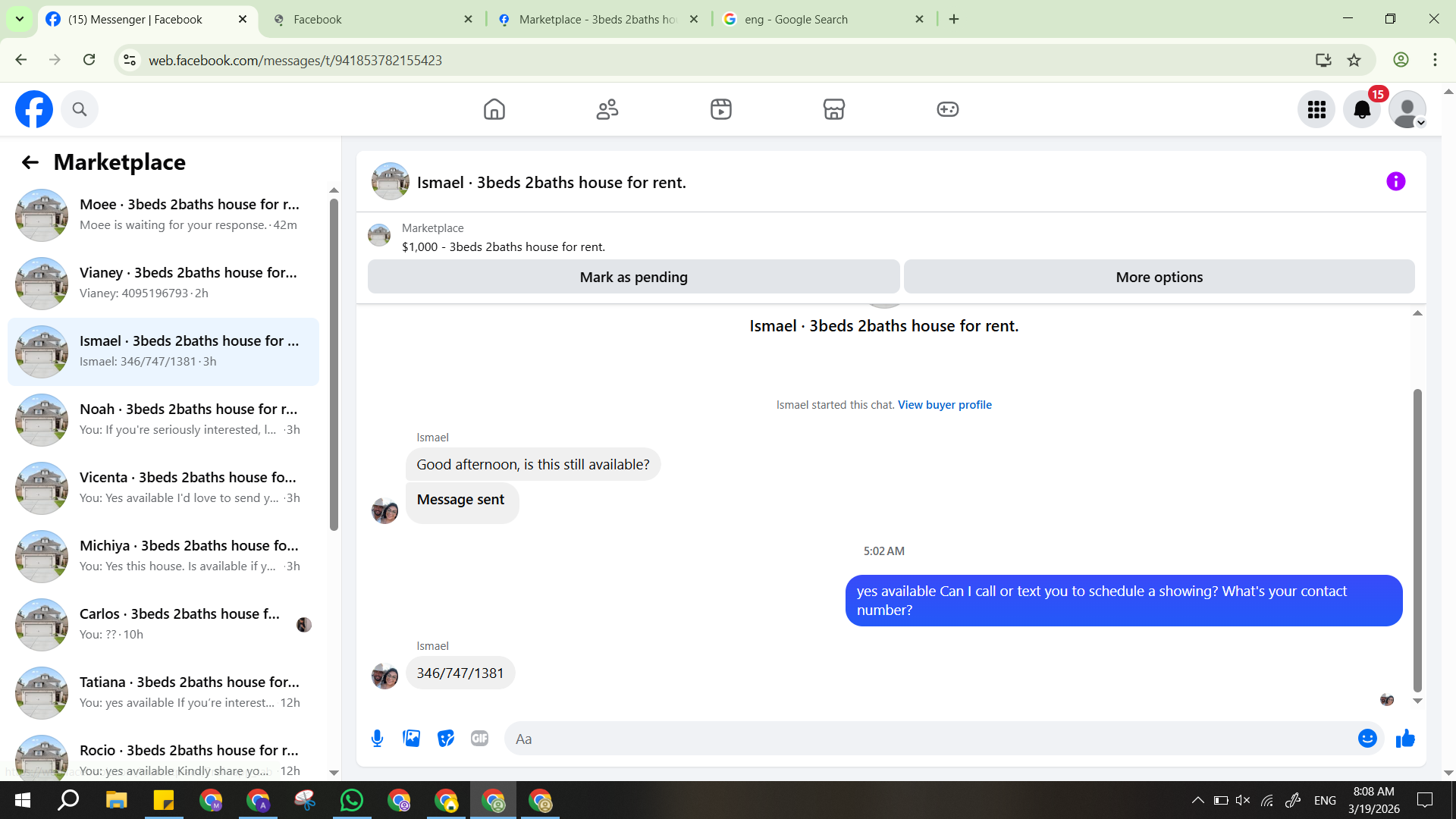Send a thumbs up like
Image resolution: width=1456 pixels, height=819 pixels.
[1405, 739]
